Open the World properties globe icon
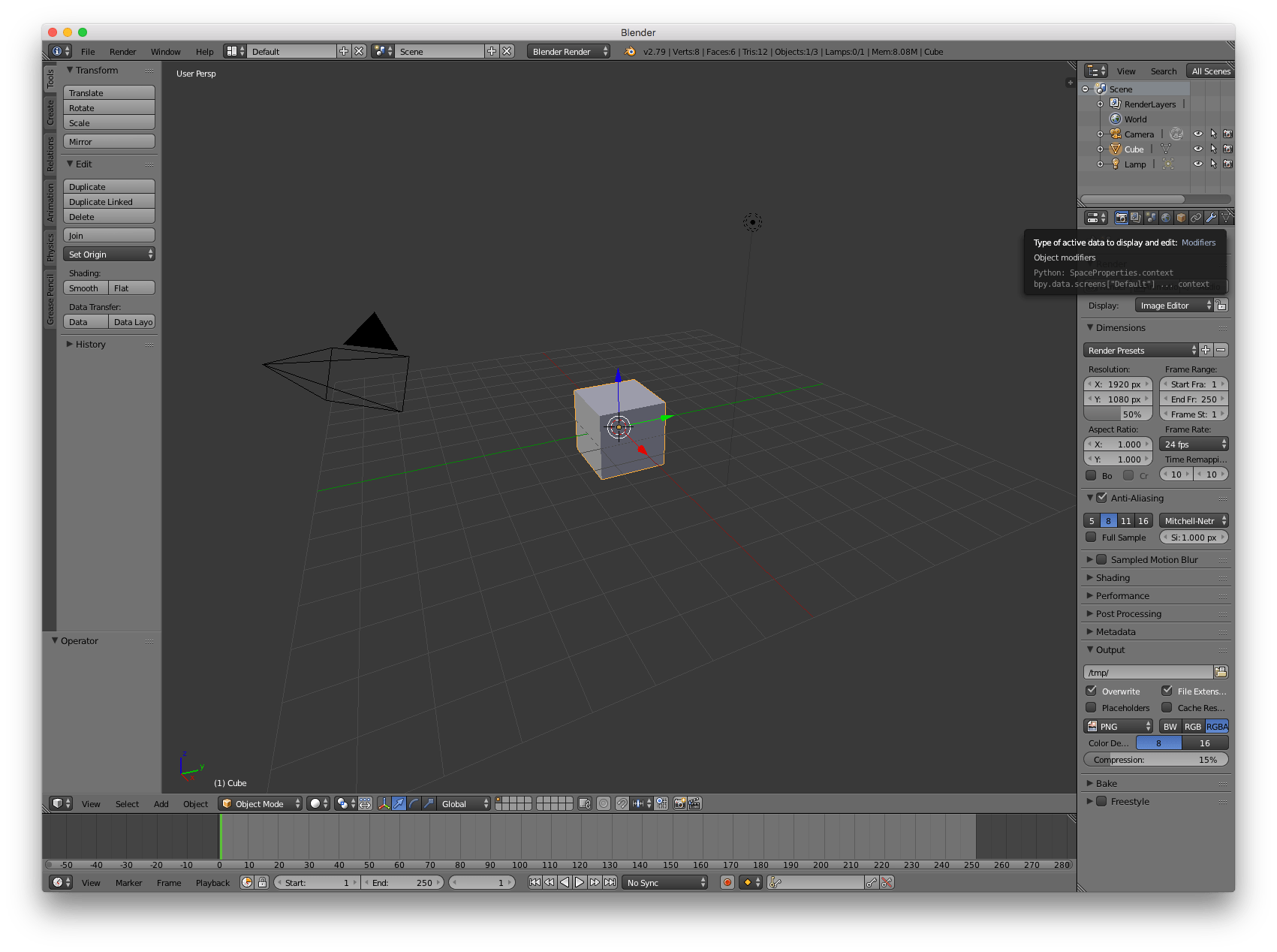The image size is (1277, 952). 1166,218
